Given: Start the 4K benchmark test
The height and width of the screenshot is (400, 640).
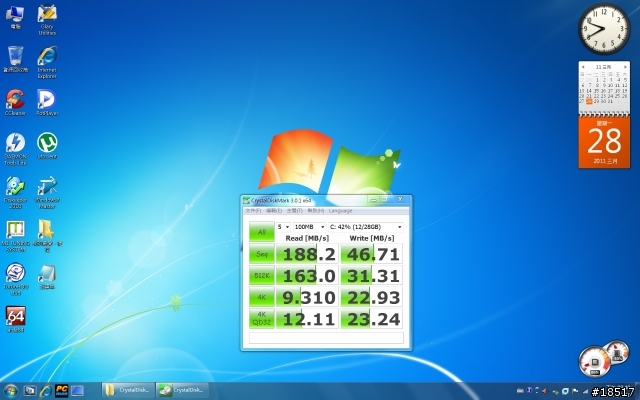Looking at the screenshot, I should coord(262,297).
